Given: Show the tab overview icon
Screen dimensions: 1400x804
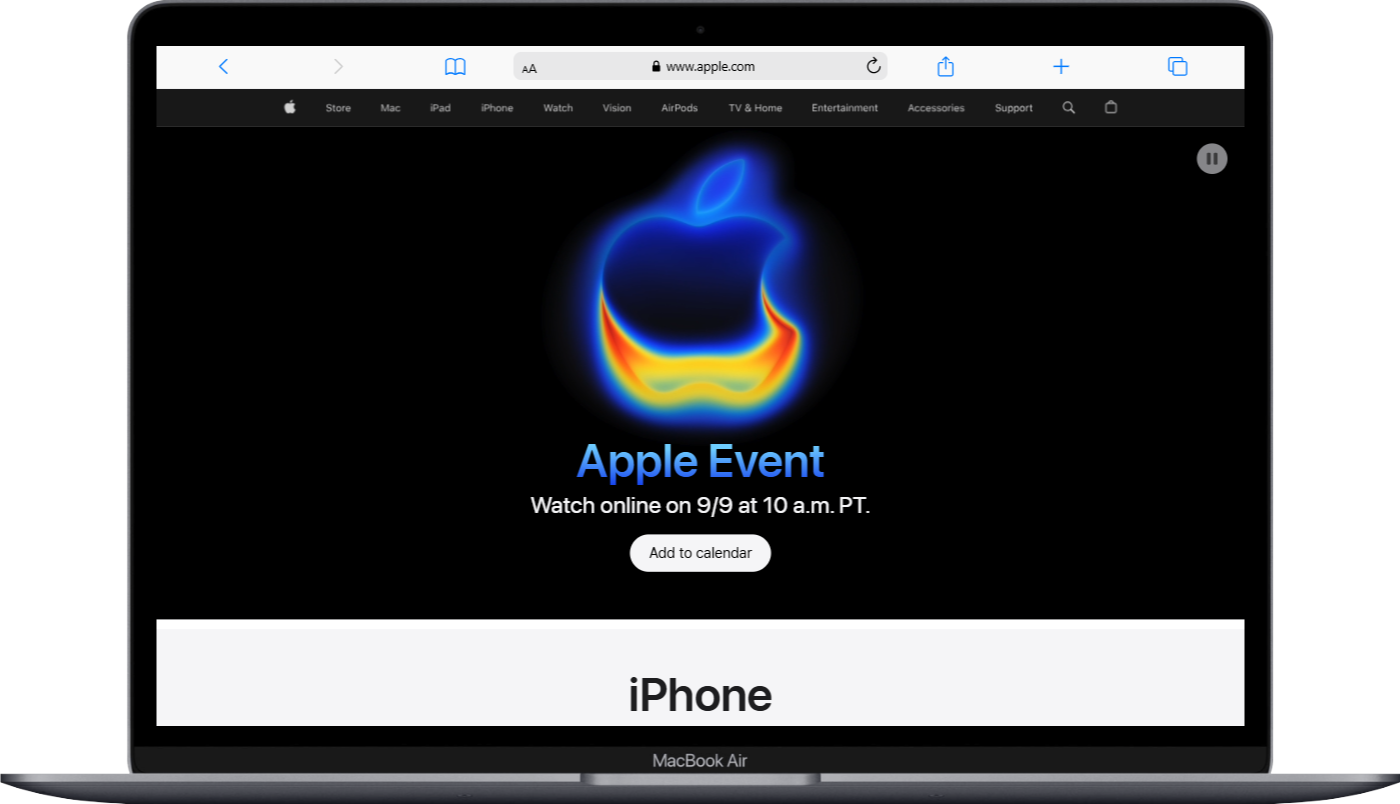Looking at the screenshot, I should [x=1177, y=67].
